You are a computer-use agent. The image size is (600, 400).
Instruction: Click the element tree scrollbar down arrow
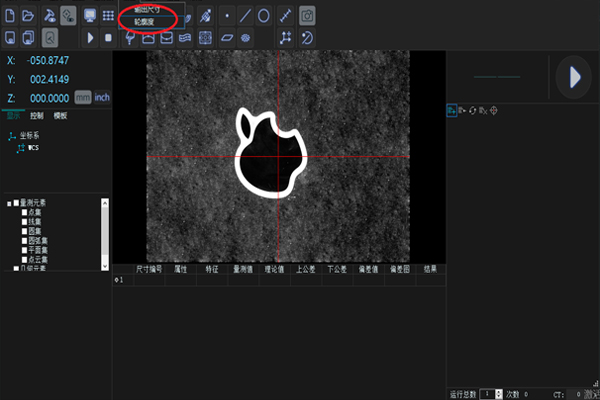click(105, 266)
